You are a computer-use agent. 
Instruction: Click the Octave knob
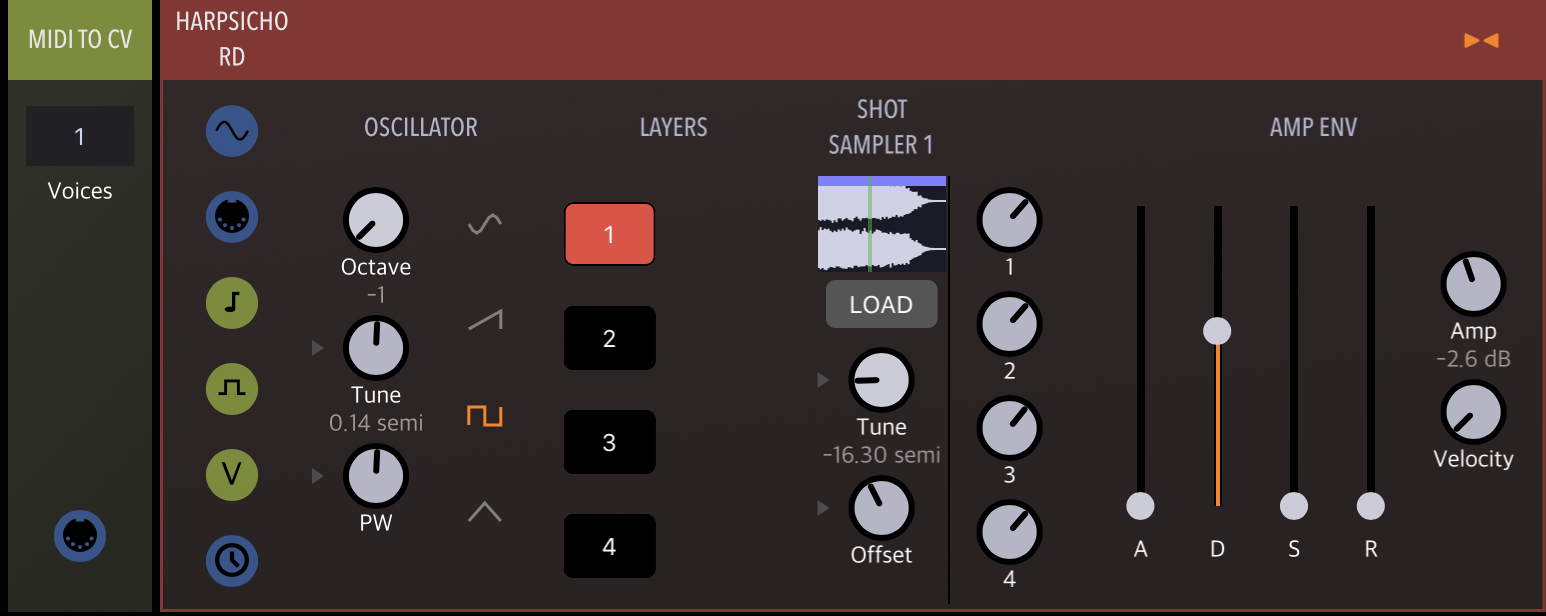click(376, 220)
